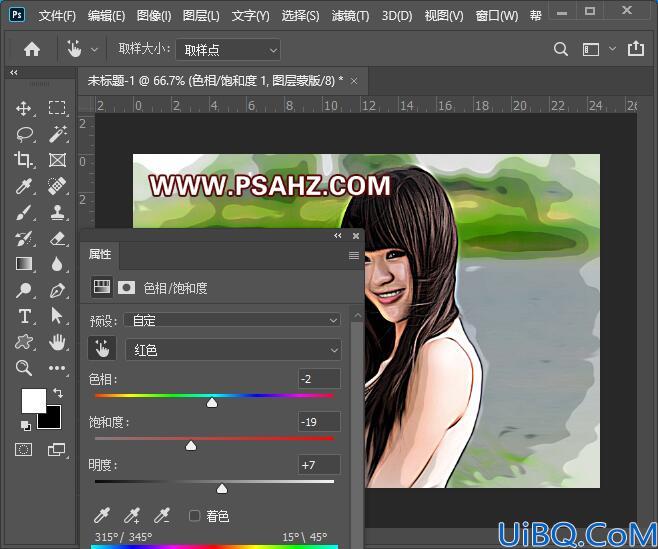Open the Properties panel flyout menu
The height and width of the screenshot is (549, 658).
354,255
